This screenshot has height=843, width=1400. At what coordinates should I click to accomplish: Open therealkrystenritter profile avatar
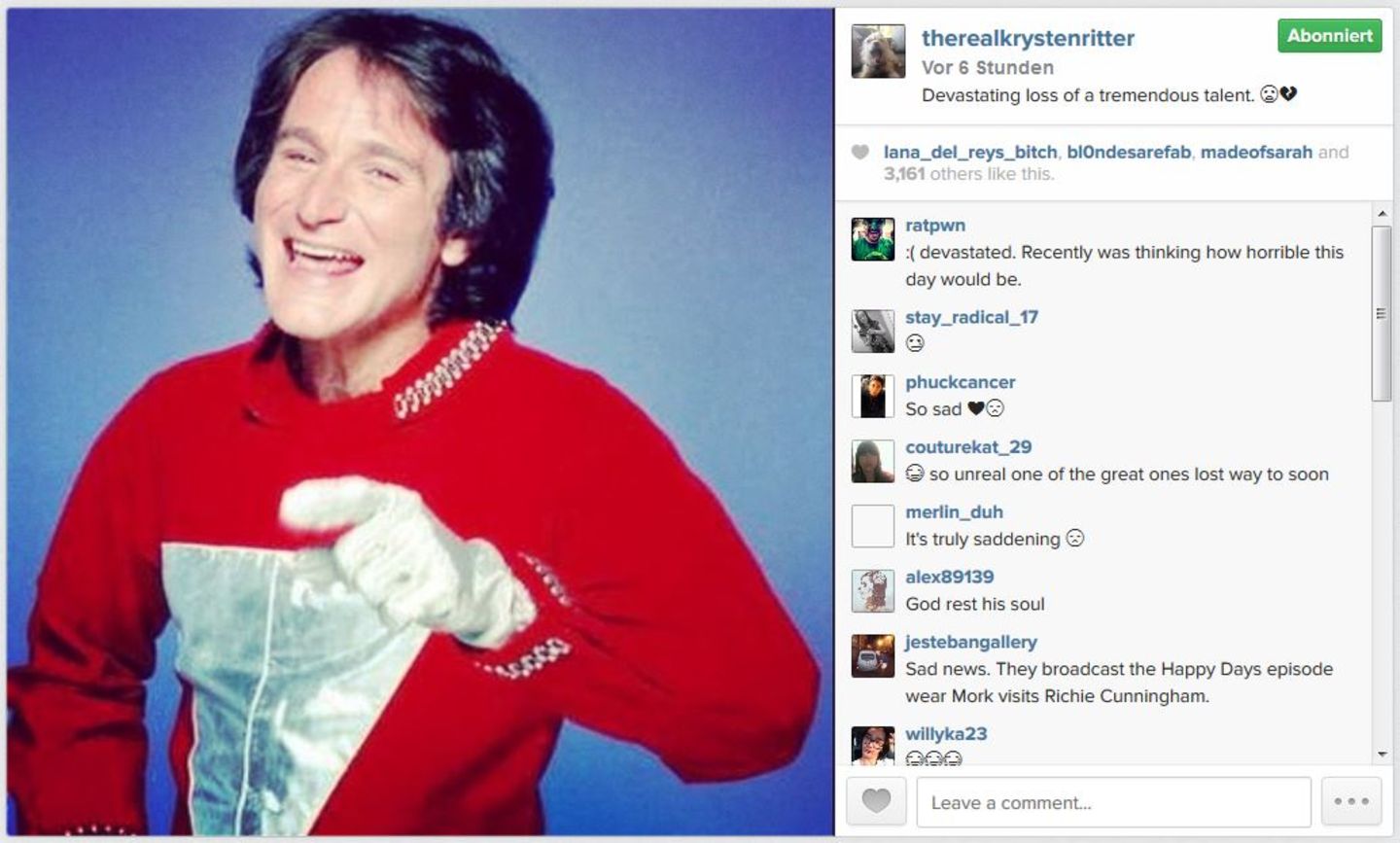(x=878, y=52)
